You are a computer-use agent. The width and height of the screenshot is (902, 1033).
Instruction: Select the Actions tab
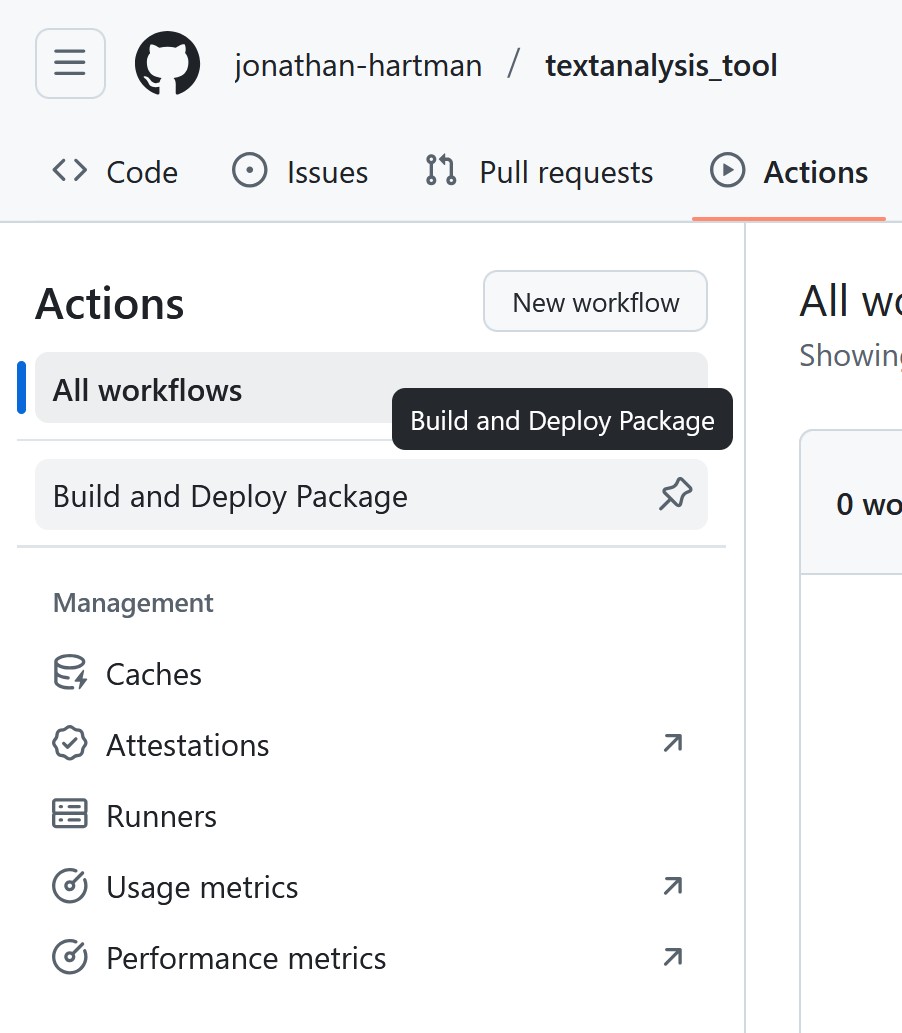[x=789, y=172]
